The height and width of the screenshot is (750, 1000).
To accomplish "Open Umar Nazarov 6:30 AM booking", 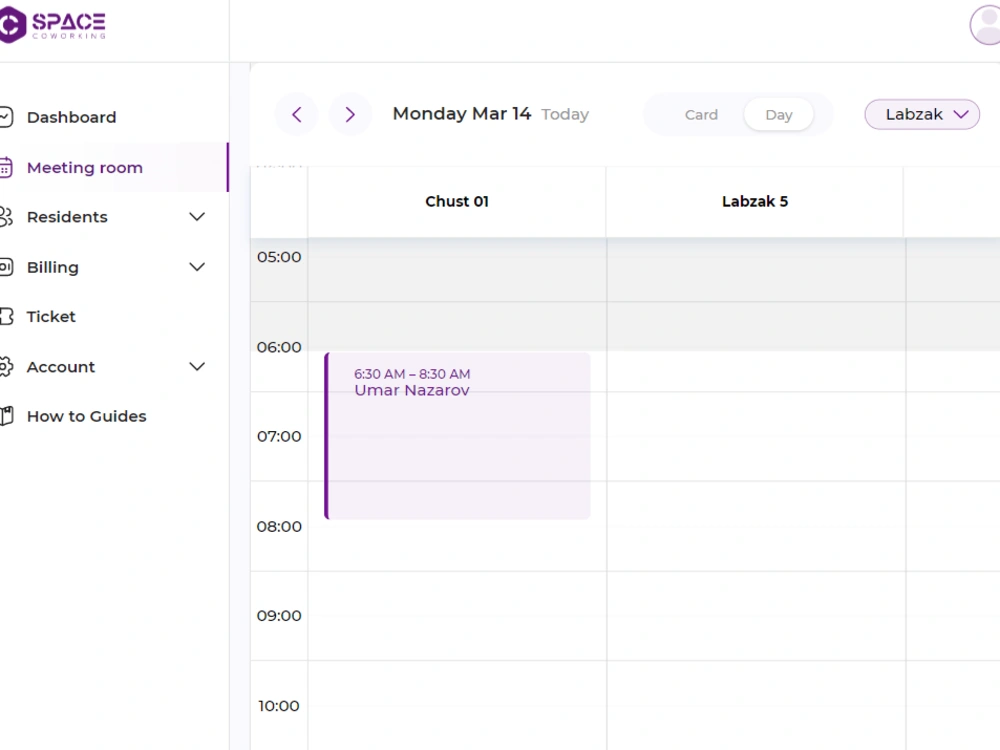I will 457,436.
